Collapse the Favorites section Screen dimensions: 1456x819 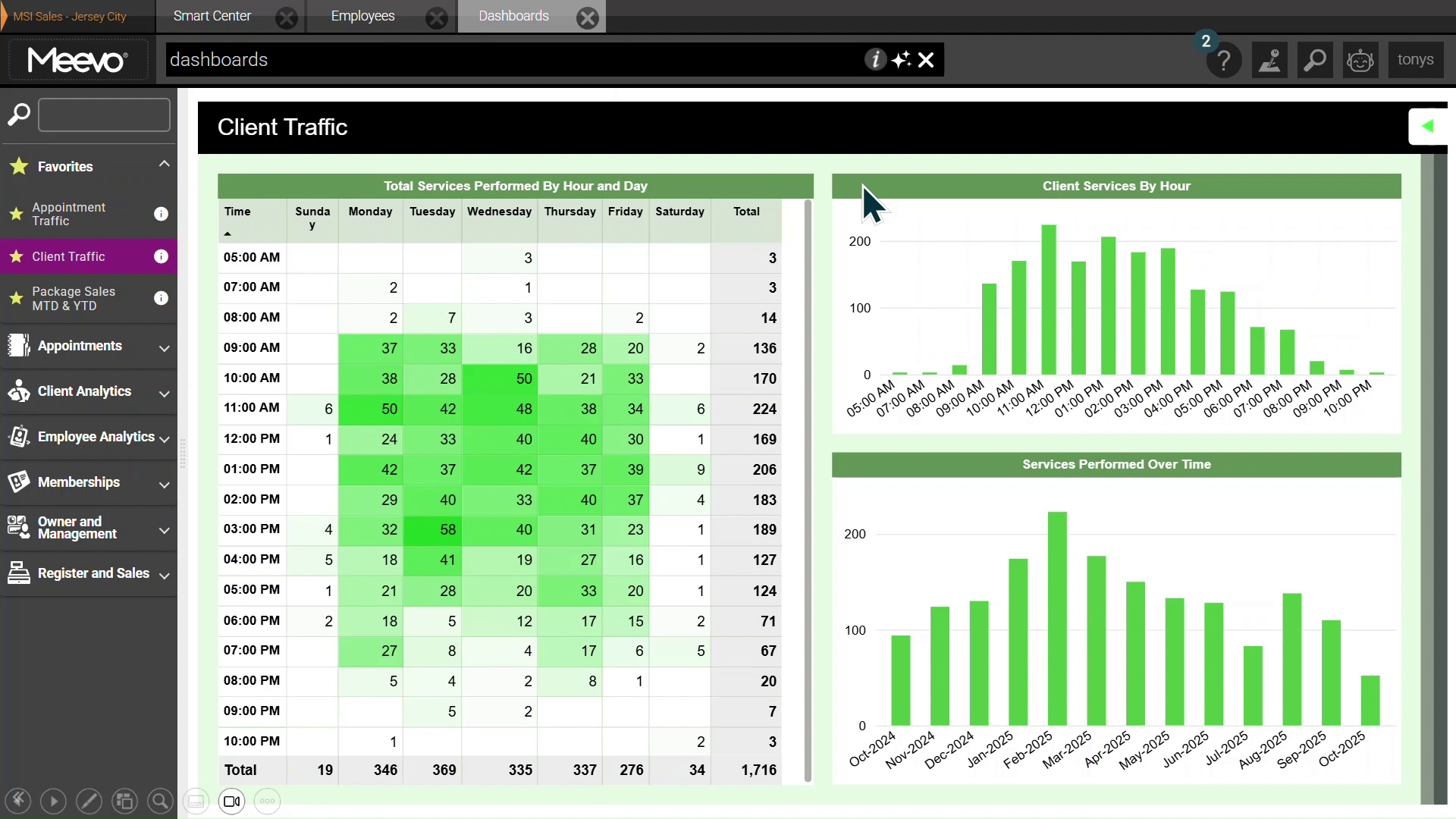(164, 164)
